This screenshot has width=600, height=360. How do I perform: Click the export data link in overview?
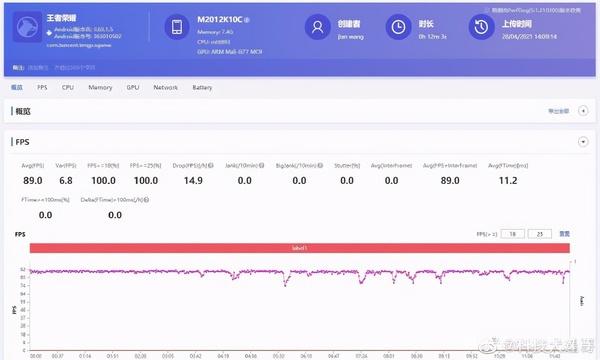(x=558, y=111)
